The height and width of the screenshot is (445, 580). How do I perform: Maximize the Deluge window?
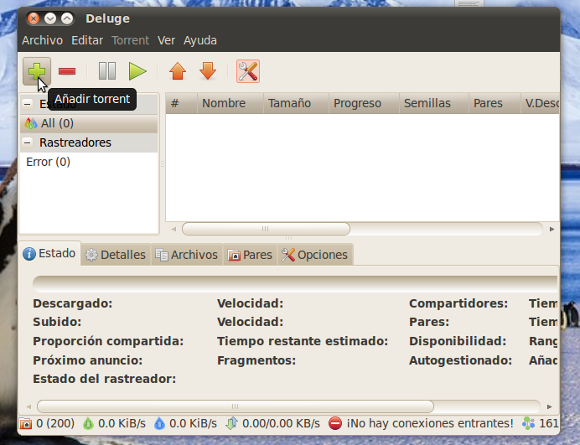[x=67, y=18]
